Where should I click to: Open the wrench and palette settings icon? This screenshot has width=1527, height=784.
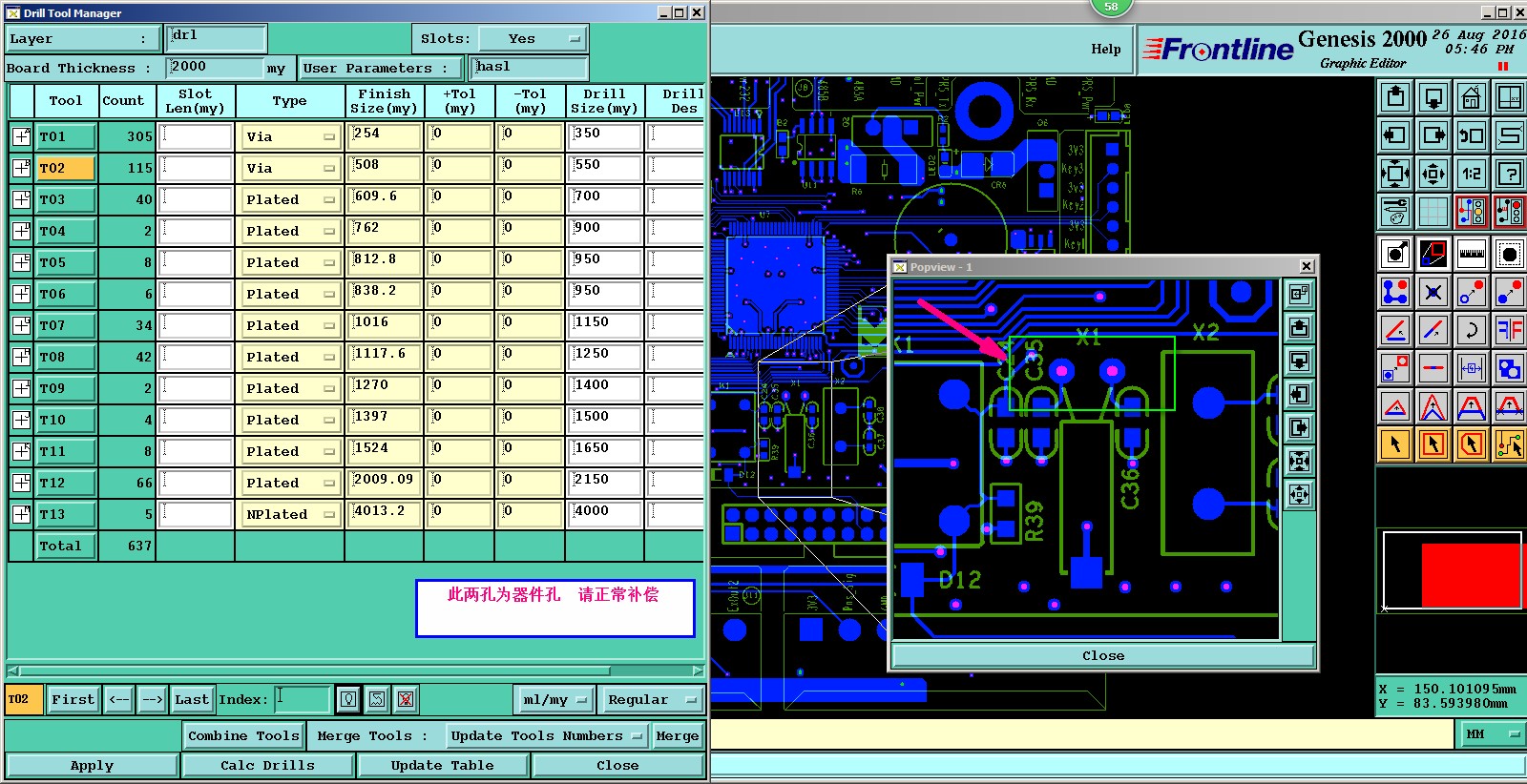coord(1395,212)
